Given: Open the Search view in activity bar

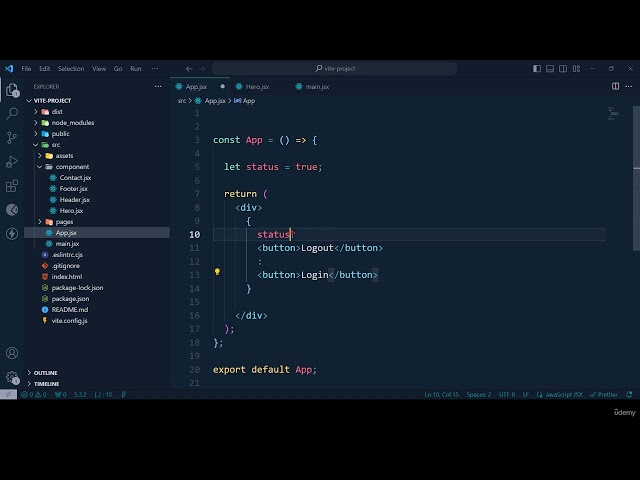Looking at the screenshot, I should [12, 113].
